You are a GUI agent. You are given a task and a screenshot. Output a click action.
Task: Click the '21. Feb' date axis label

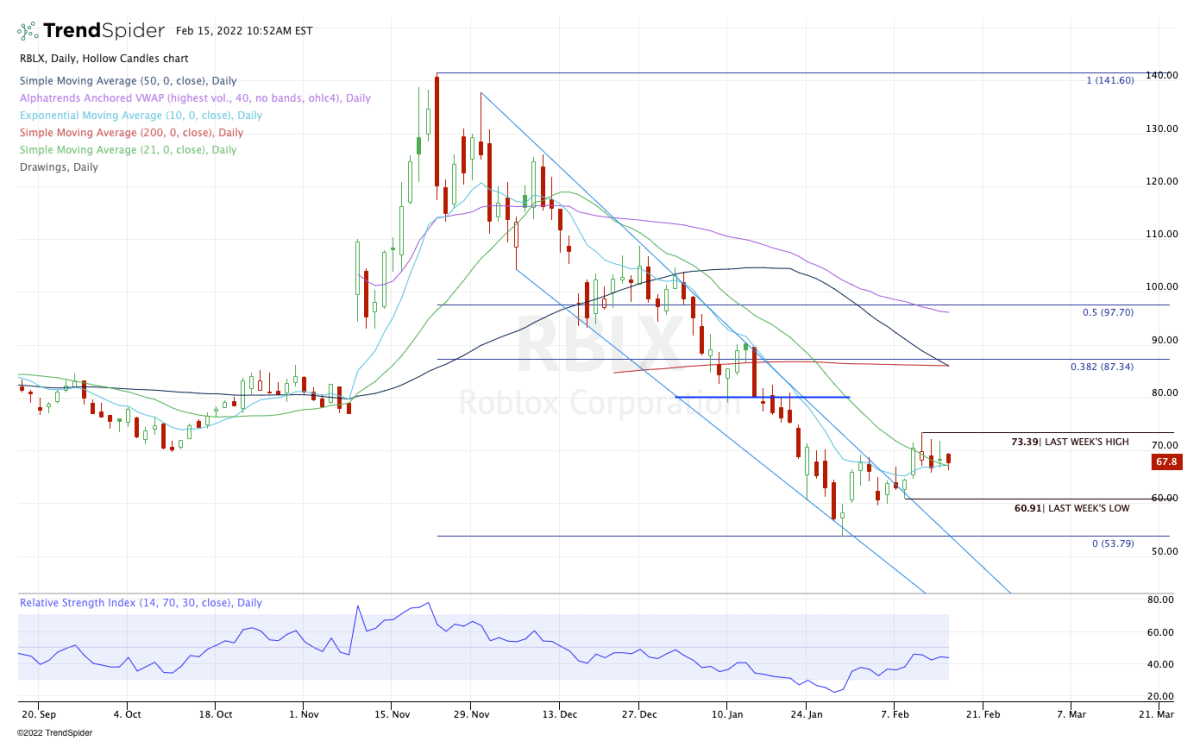(x=981, y=716)
